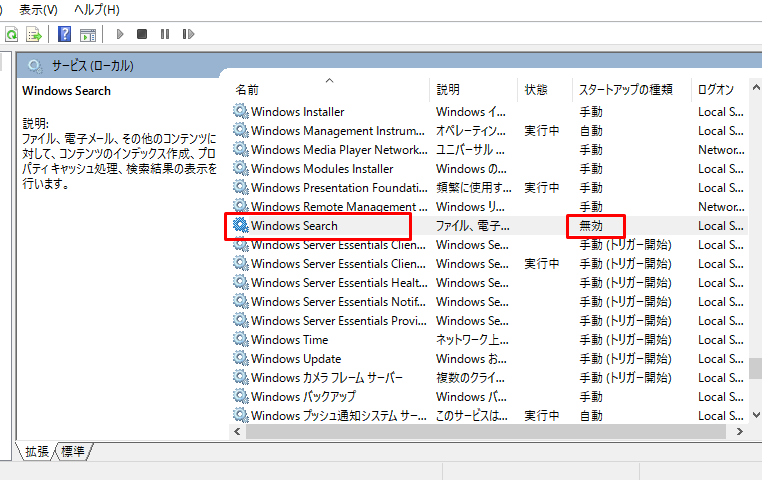Screen dimensions: 768x486
Task: Click the gear icon for Windows バックアップ
Action: [240, 396]
